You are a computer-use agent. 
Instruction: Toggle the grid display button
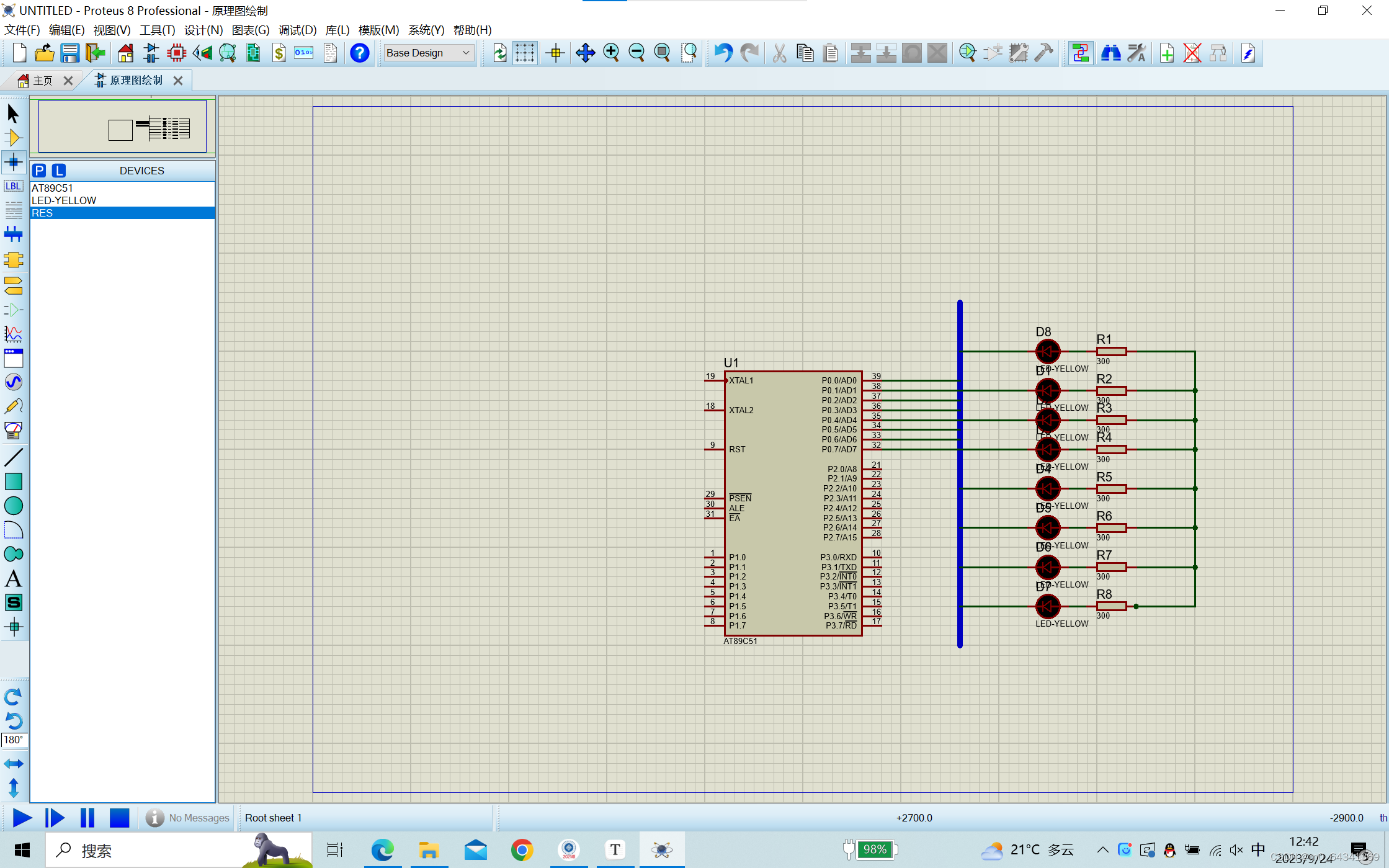click(x=525, y=53)
